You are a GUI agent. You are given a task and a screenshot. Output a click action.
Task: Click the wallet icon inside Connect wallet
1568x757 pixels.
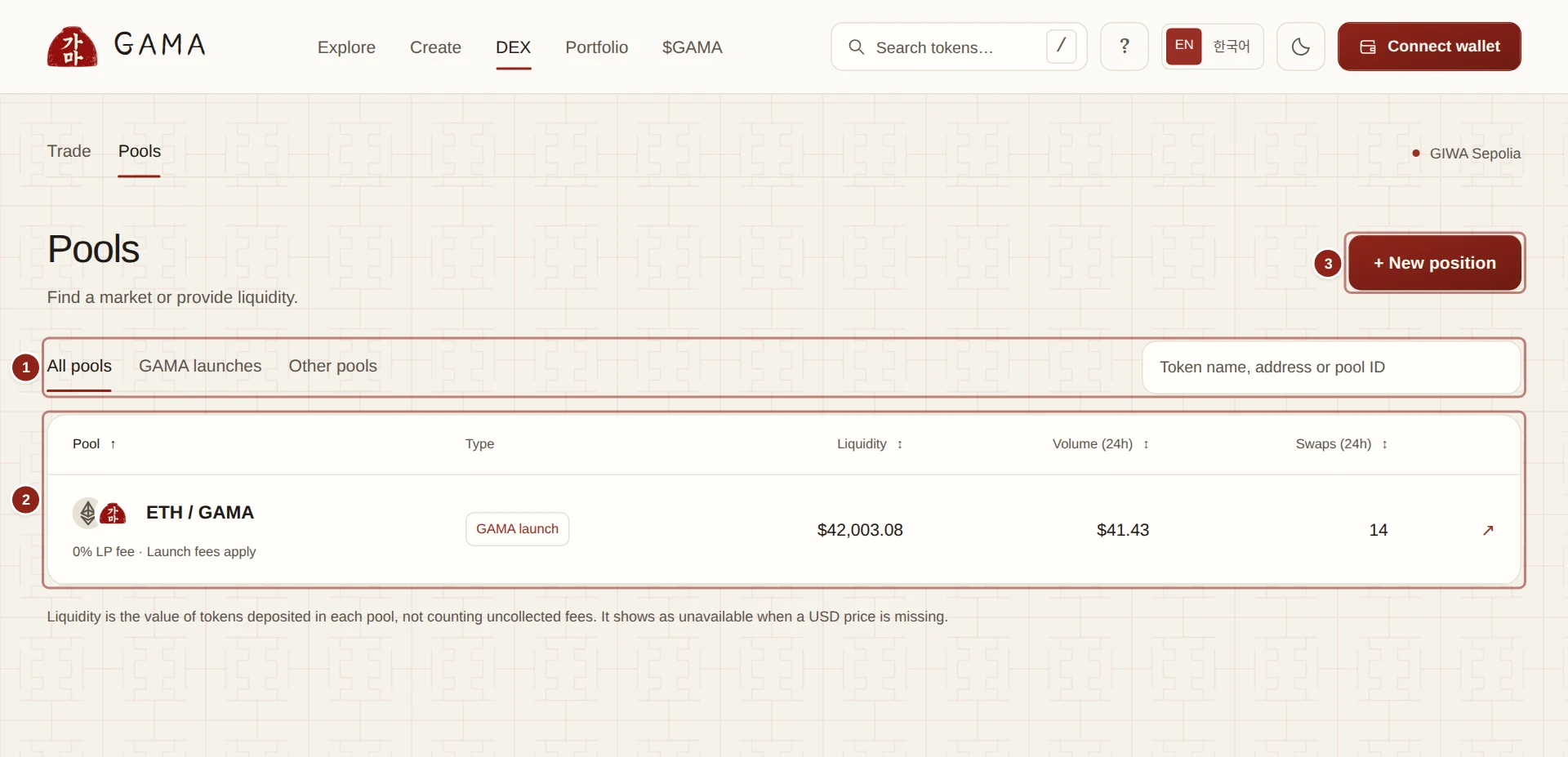pos(1368,47)
